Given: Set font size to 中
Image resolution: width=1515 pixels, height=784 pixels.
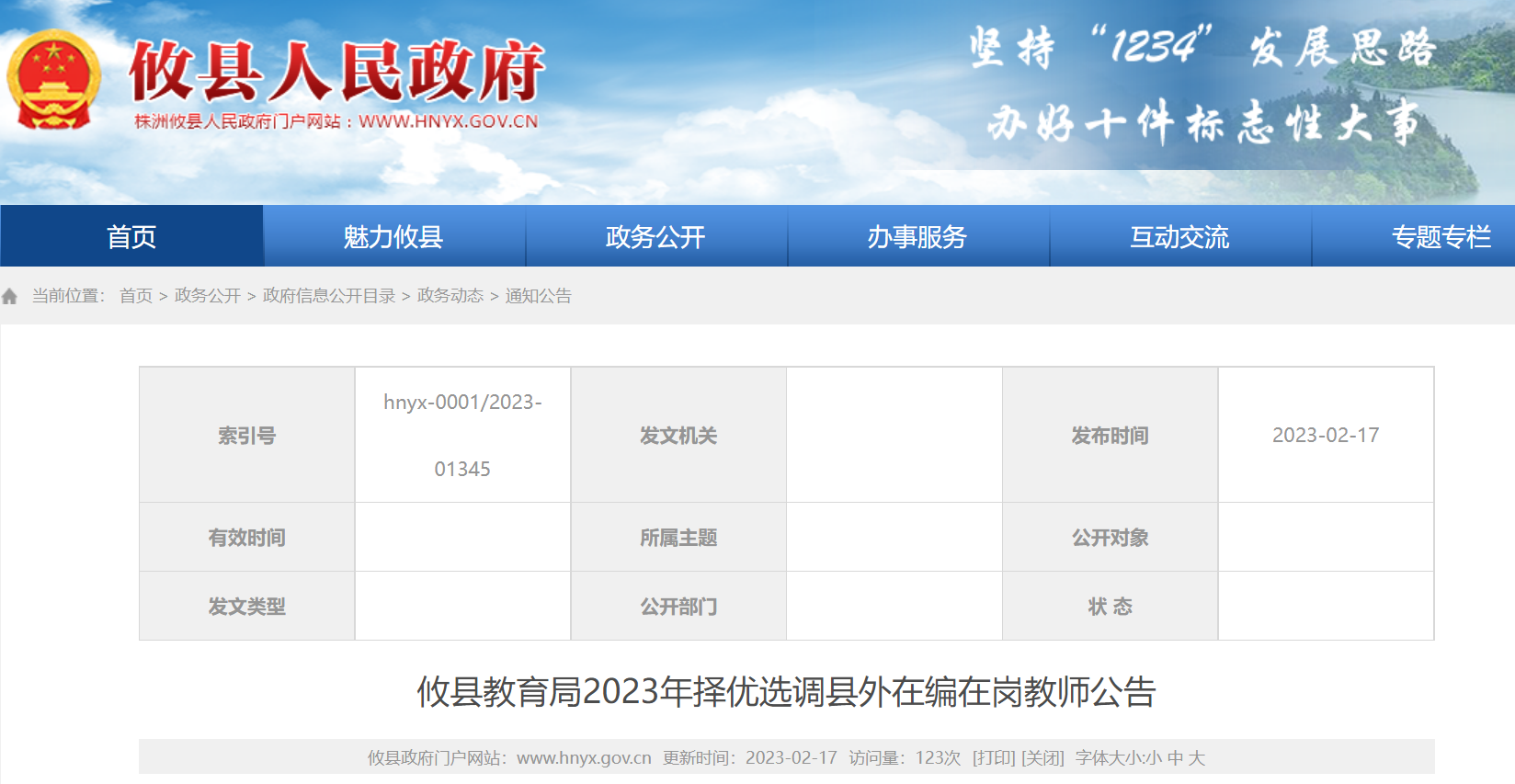Looking at the screenshot, I should click(1175, 758).
